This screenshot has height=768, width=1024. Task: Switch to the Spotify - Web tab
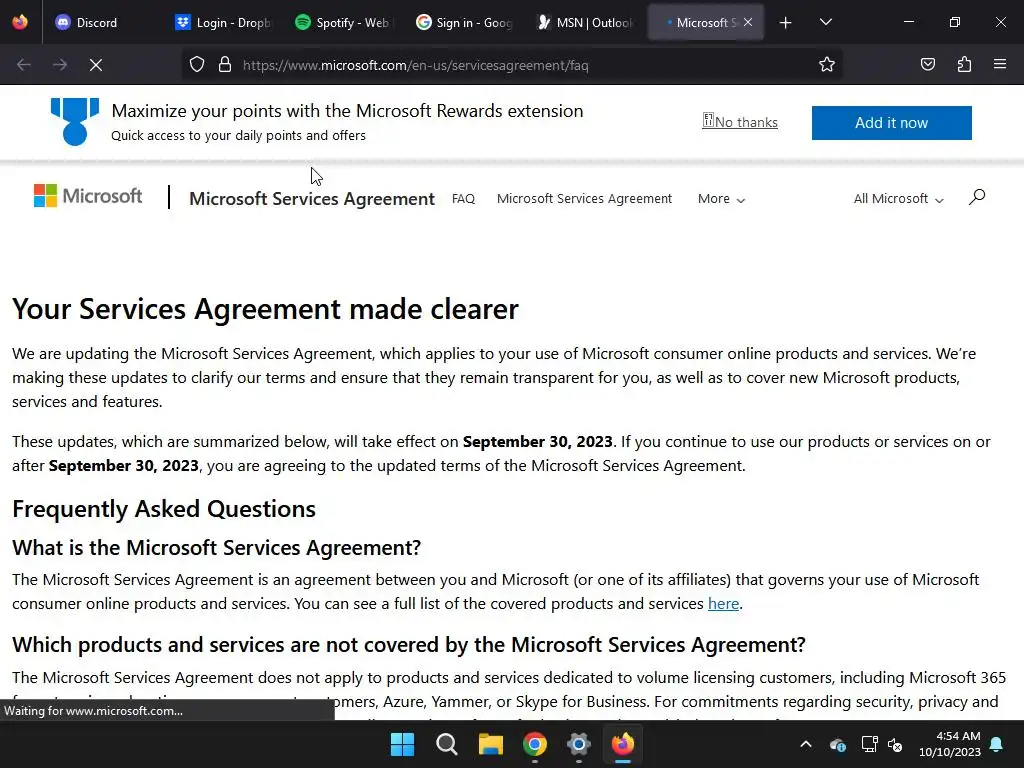(342, 23)
